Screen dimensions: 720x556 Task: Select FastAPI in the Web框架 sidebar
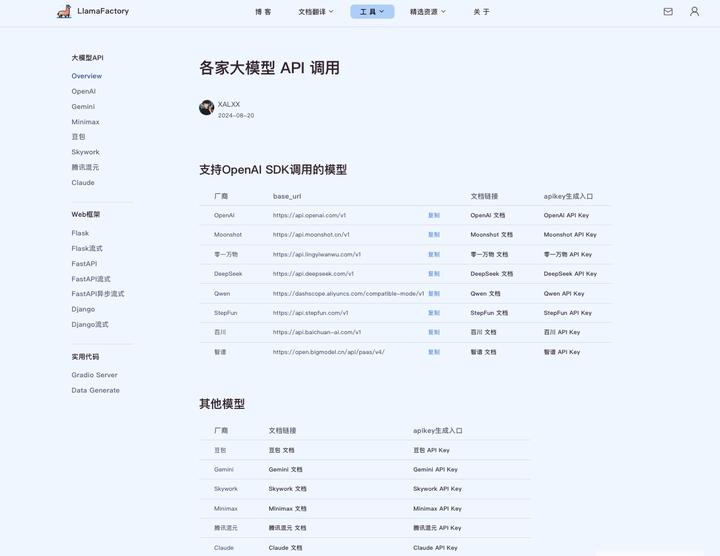coord(84,264)
